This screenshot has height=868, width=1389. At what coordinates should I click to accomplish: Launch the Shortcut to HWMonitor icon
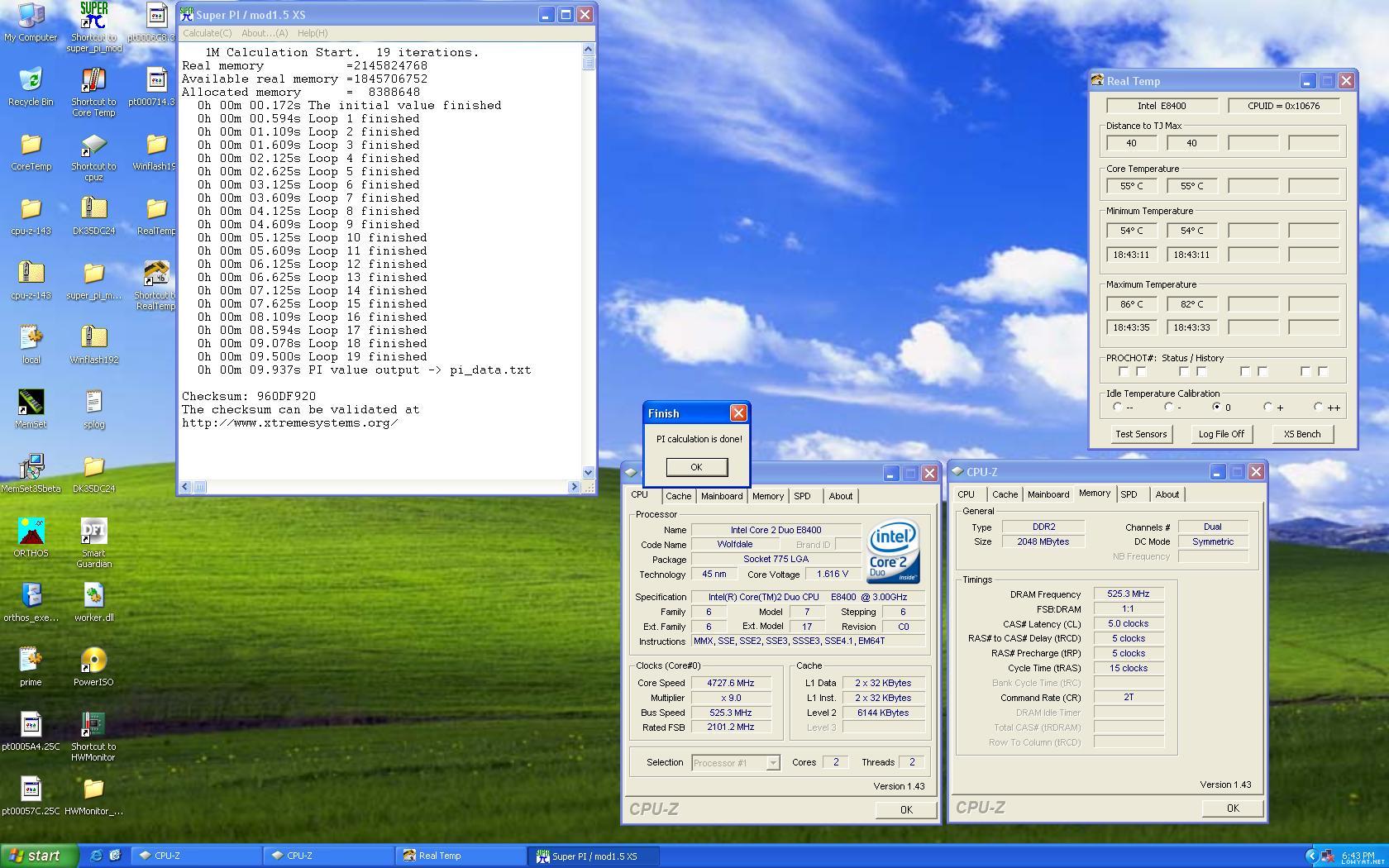(x=93, y=737)
